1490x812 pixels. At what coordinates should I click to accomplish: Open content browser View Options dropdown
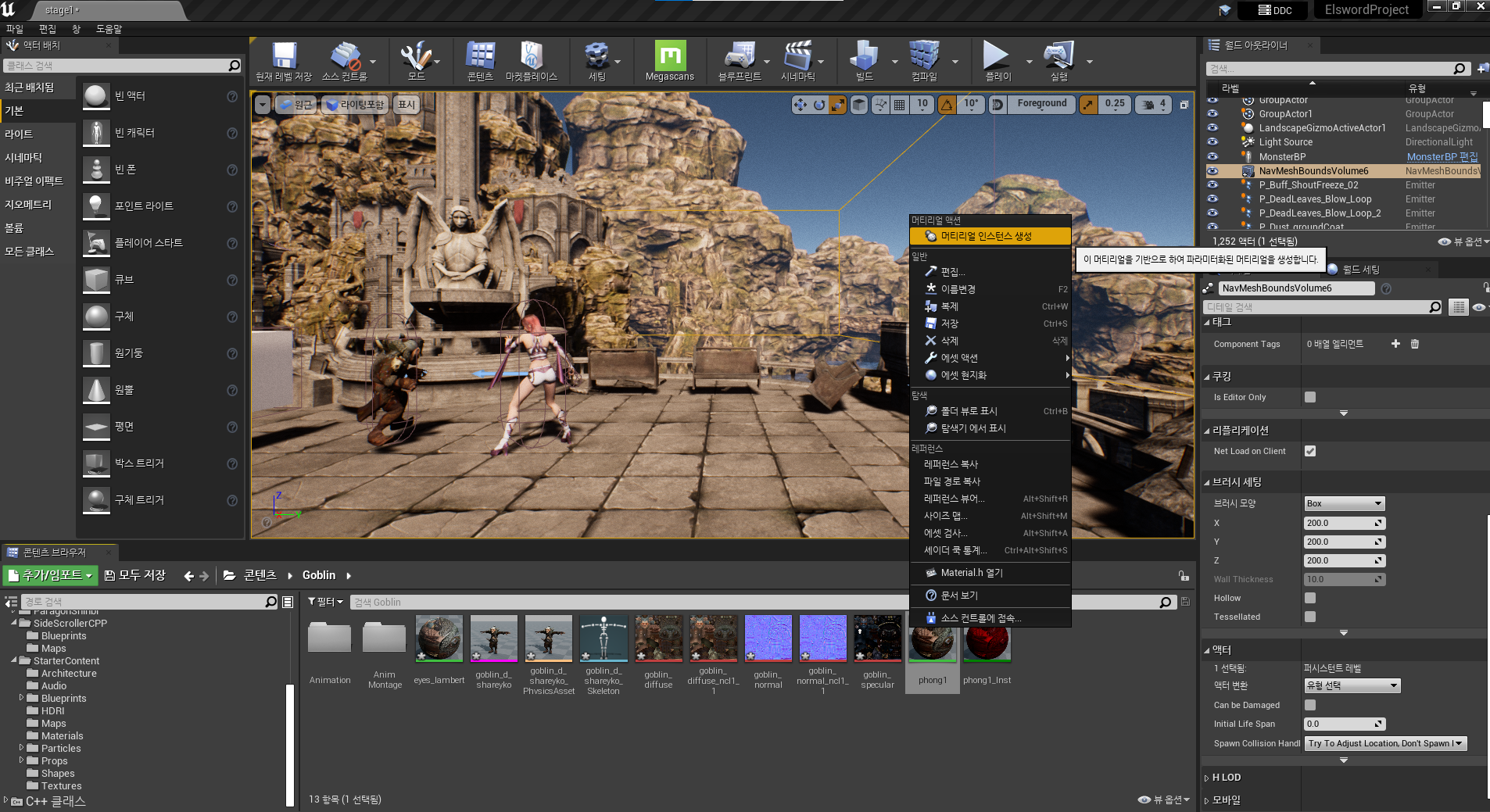pyautogui.click(x=1164, y=799)
